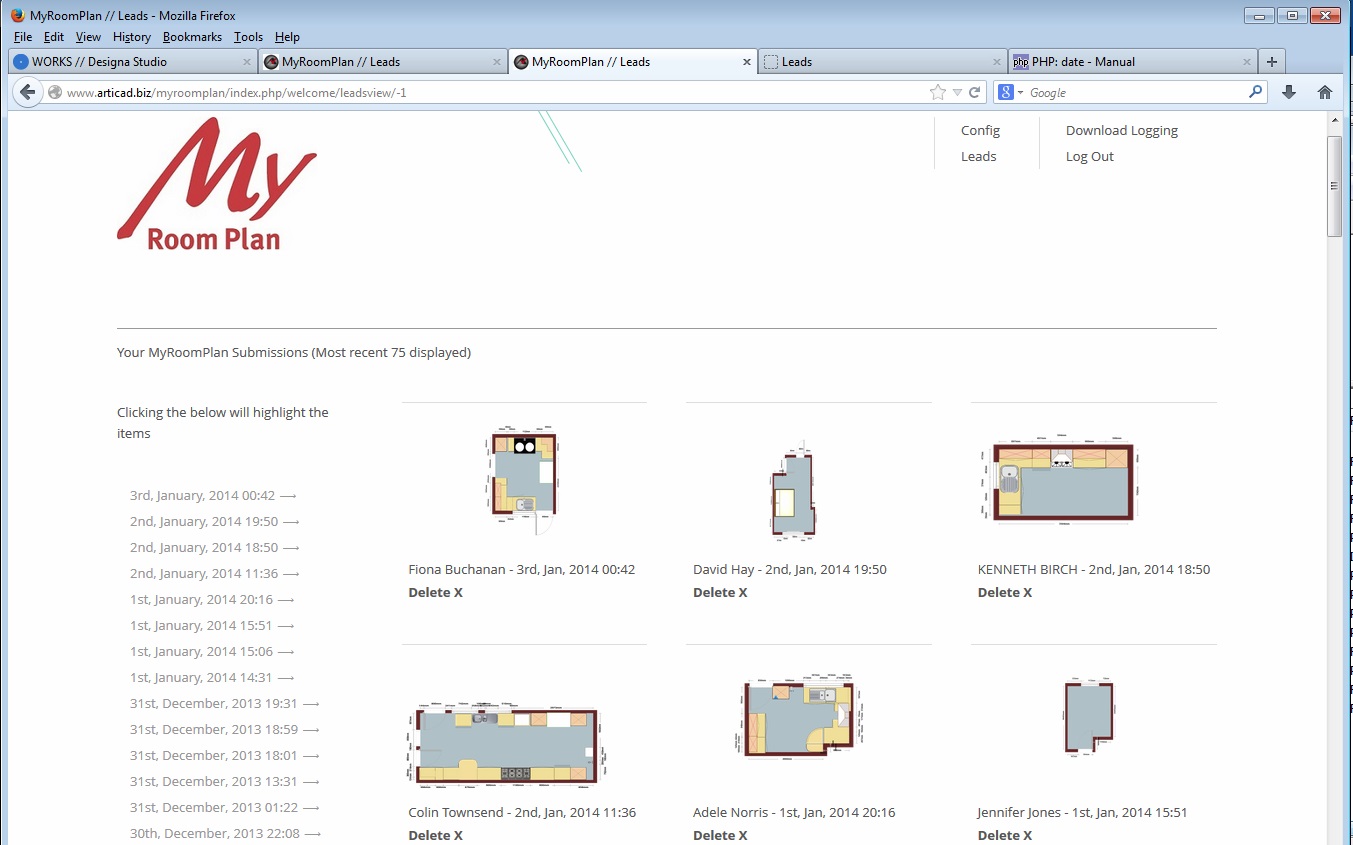Close the PHP: date - Manual tab

pos(1247,62)
